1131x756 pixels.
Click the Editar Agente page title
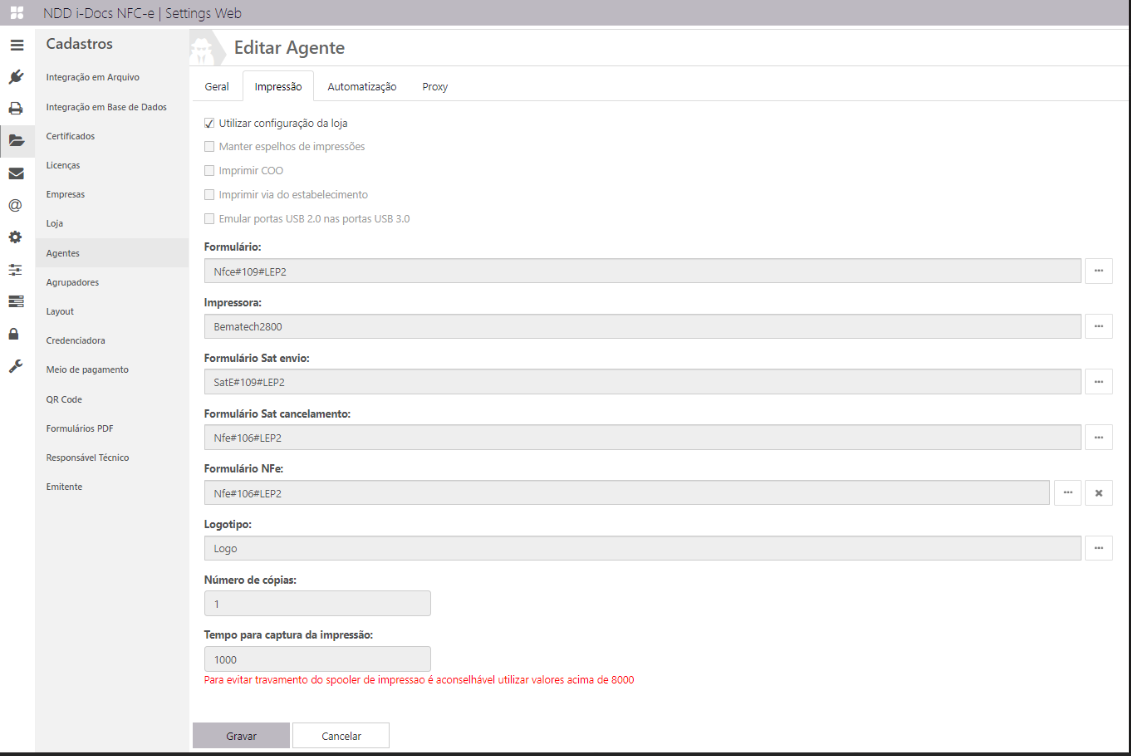pos(289,48)
